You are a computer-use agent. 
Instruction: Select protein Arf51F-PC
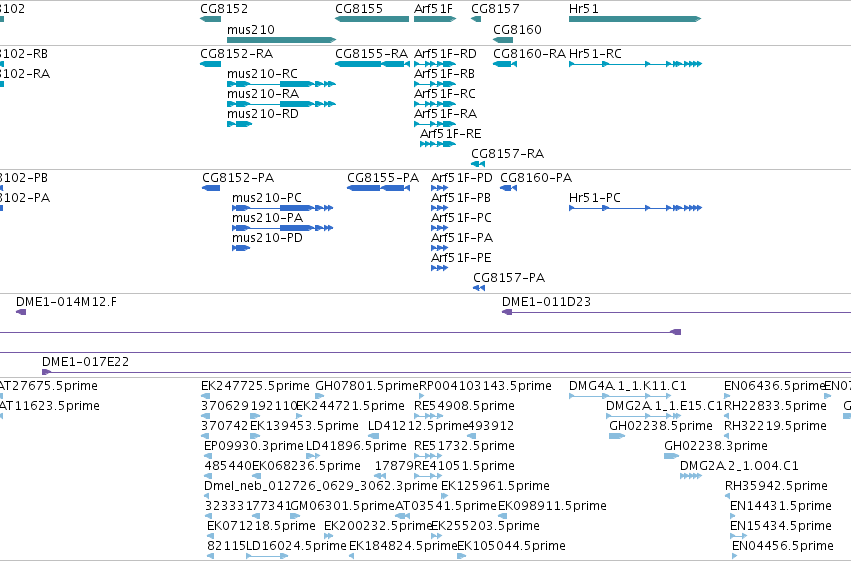coord(440,228)
